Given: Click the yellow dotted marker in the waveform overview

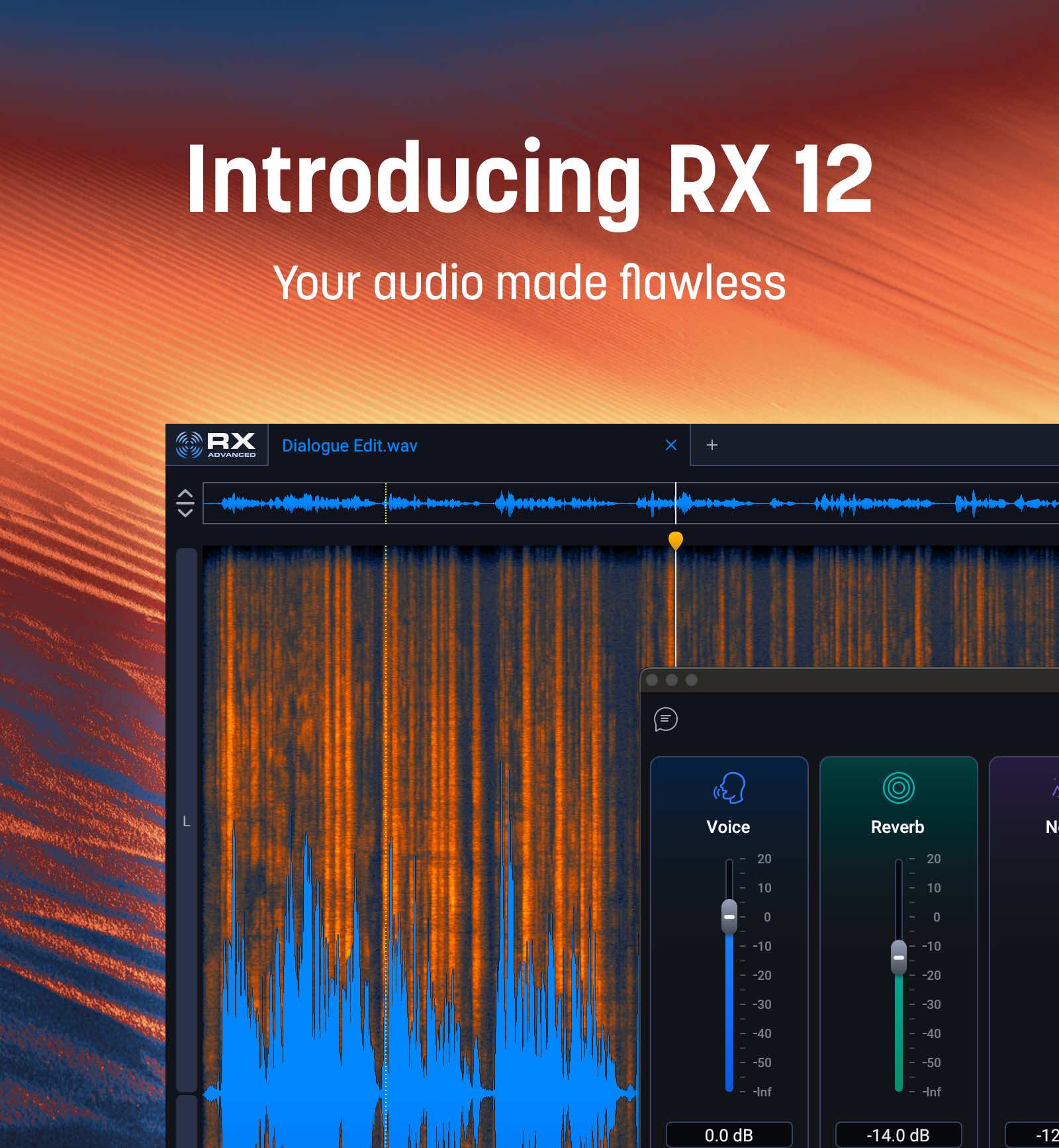Looking at the screenshot, I should (386, 502).
